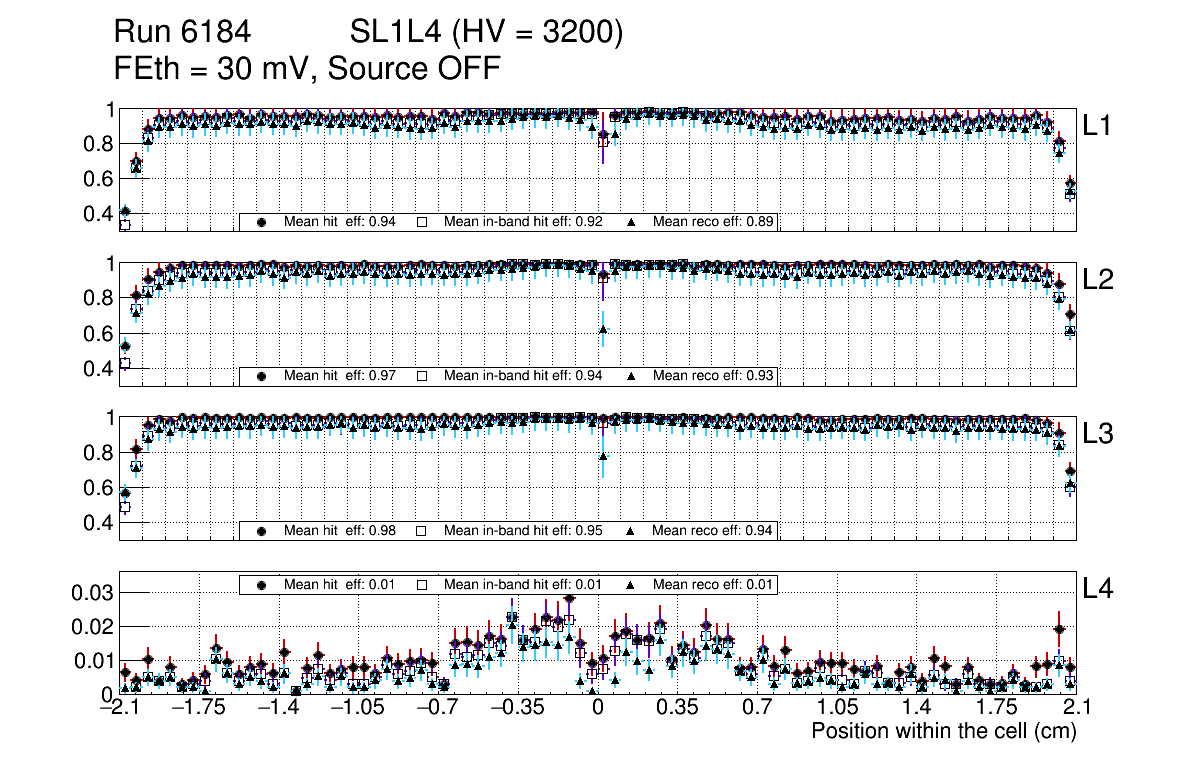
Task: Click the triangle marker in L1 legend
Action: pyautogui.click(x=632, y=222)
